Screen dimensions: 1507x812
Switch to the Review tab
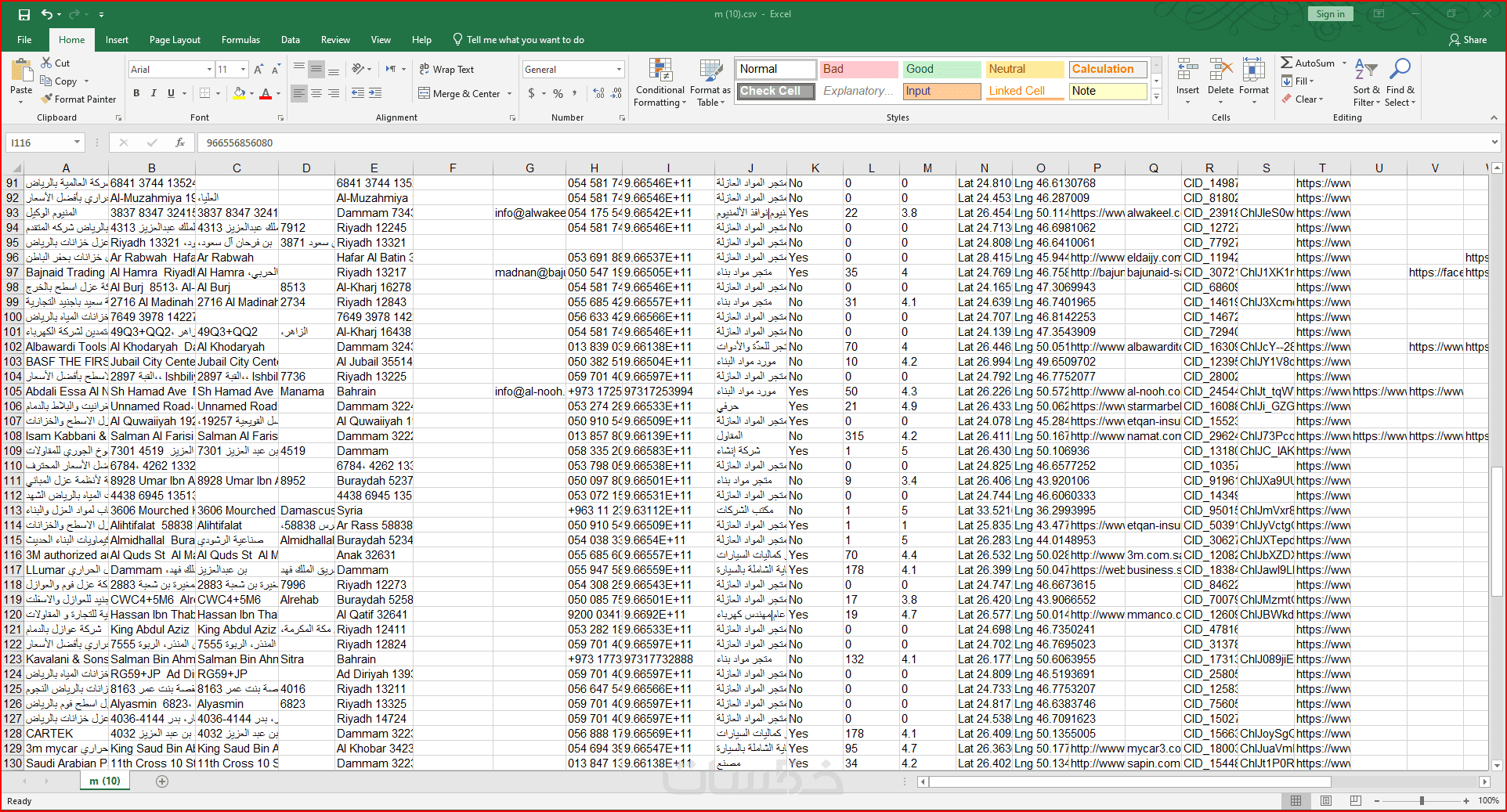(335, 40)
